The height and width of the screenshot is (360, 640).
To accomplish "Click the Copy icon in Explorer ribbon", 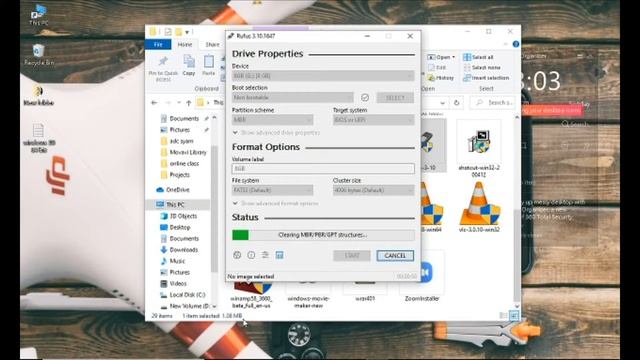I will (x=189, y=65).
